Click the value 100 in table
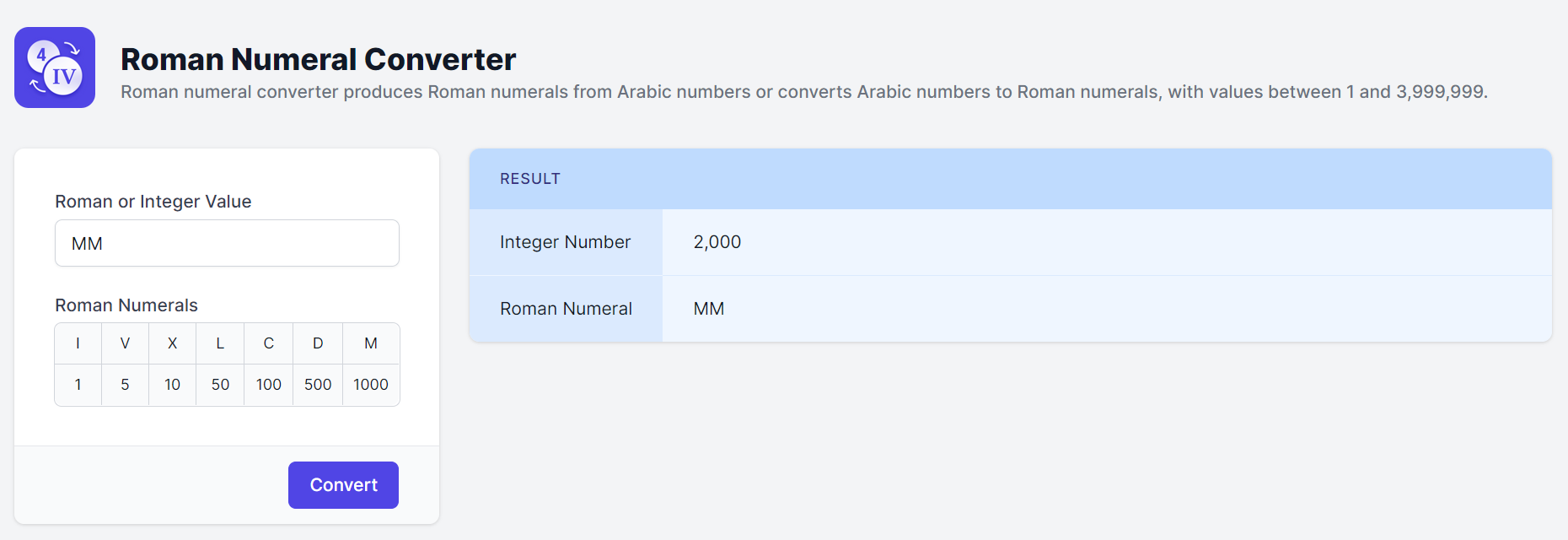1568x540 pixels. pyautogui.click(x=268, y=385)
